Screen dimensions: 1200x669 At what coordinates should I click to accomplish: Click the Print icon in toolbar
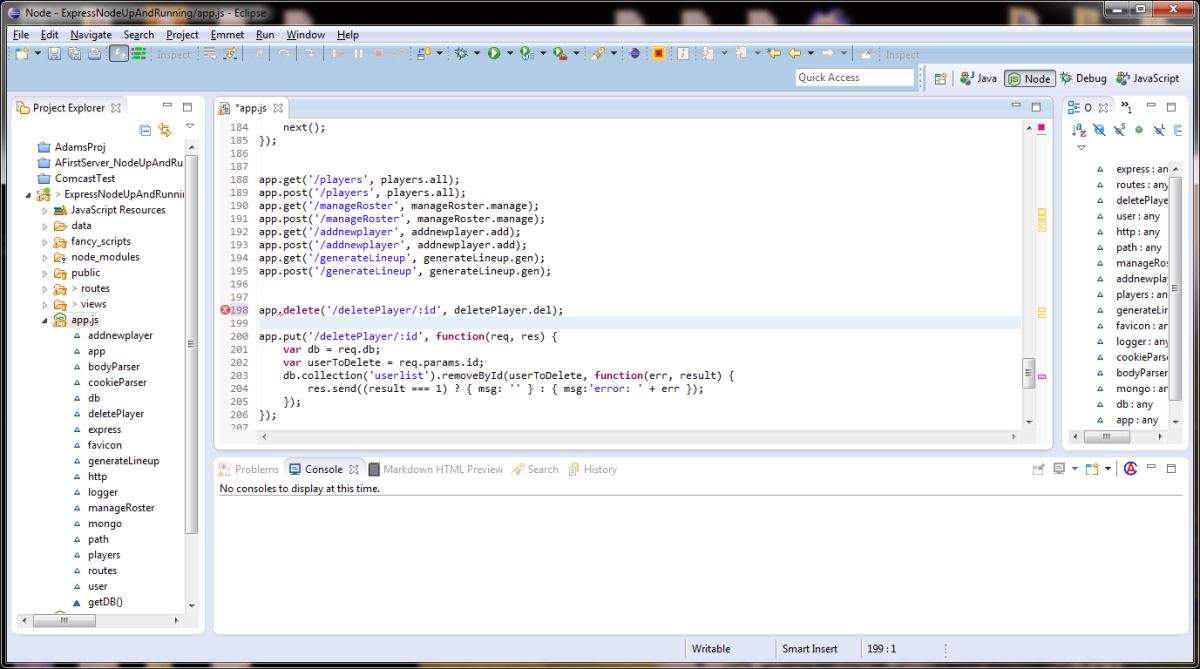coord(93,54)
